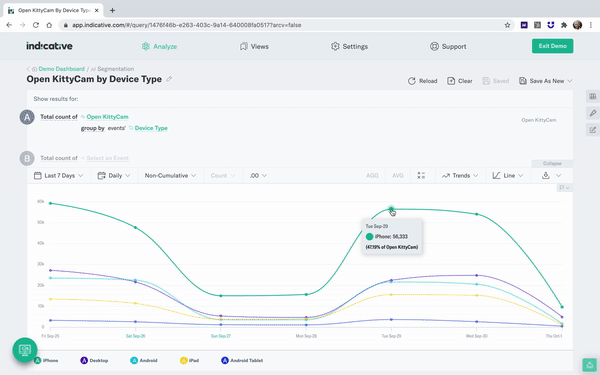Open the Last 7 Days date range dropdown
This screenshot has width=600, height=375.
pos(59,176)
